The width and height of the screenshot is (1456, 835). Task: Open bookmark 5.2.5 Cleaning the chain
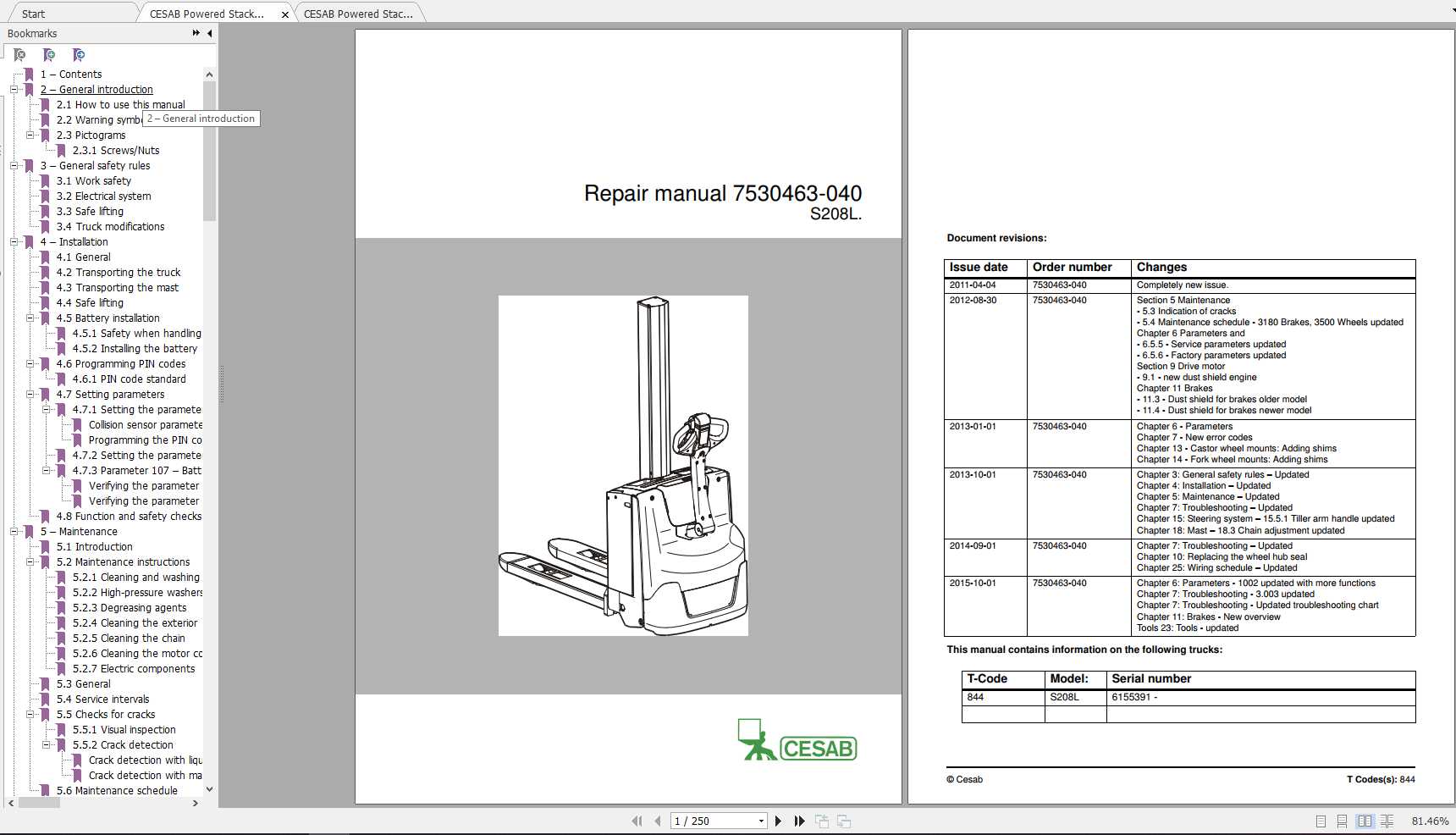tap(129, 639)
